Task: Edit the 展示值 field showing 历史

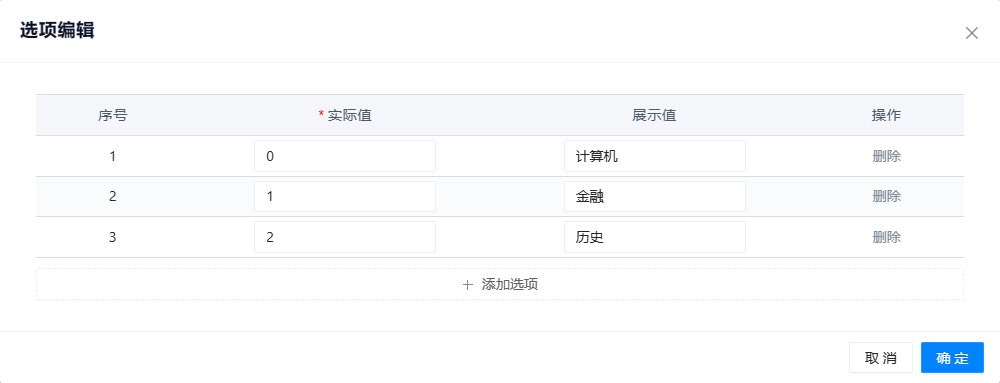Action: (654, 237)
